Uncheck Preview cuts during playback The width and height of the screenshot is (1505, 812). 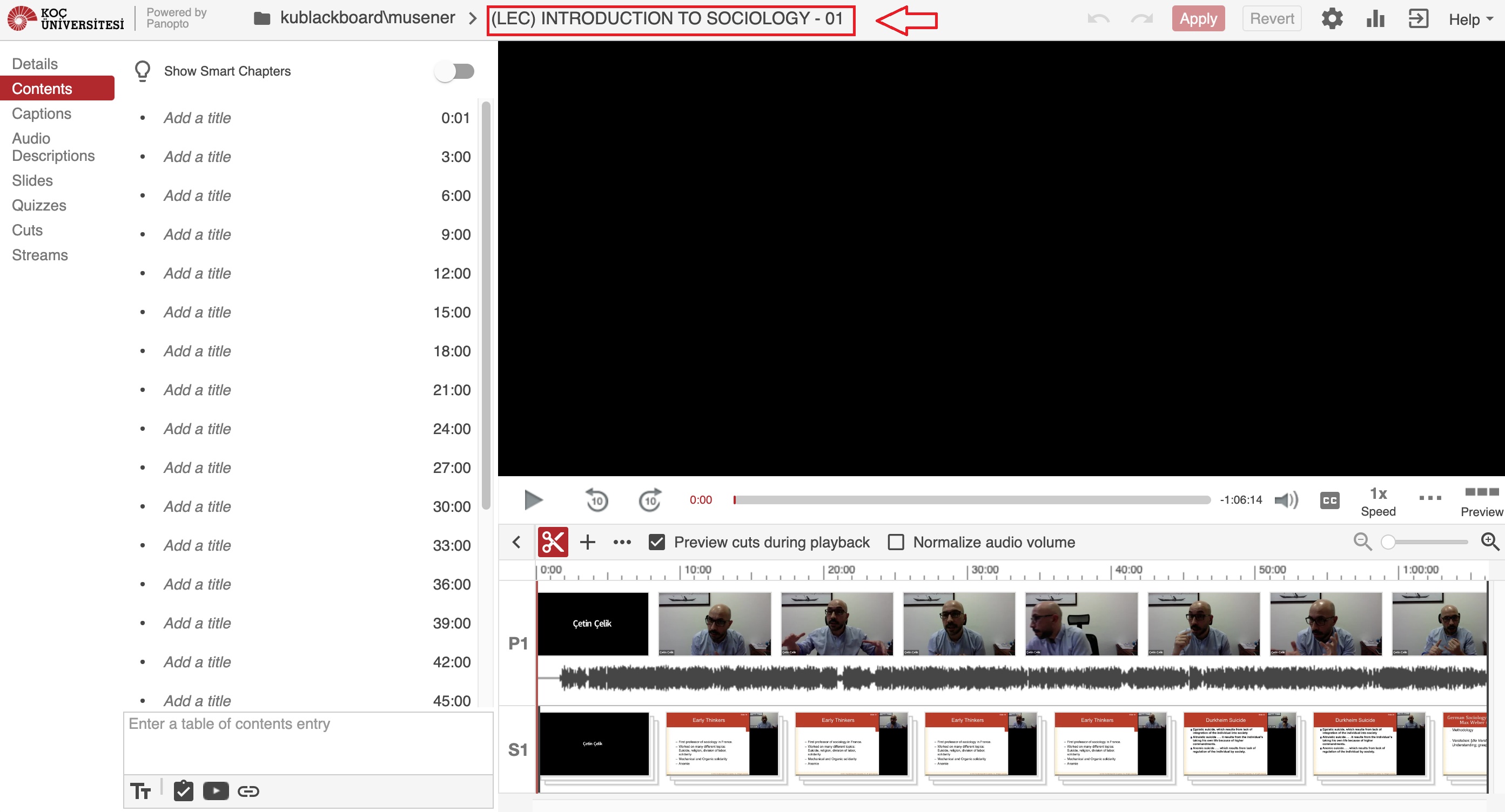(657, 542)
